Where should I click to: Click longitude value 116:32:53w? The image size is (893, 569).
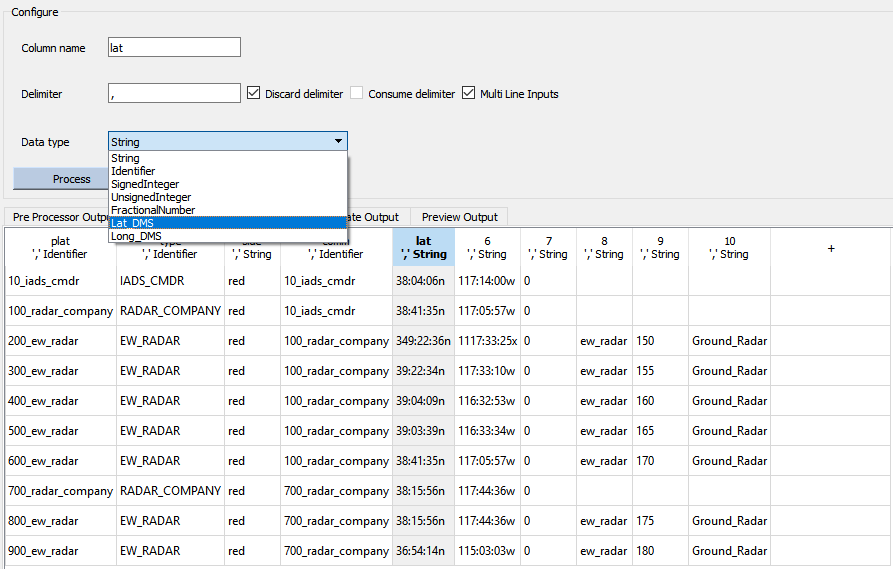click(488, 401)
